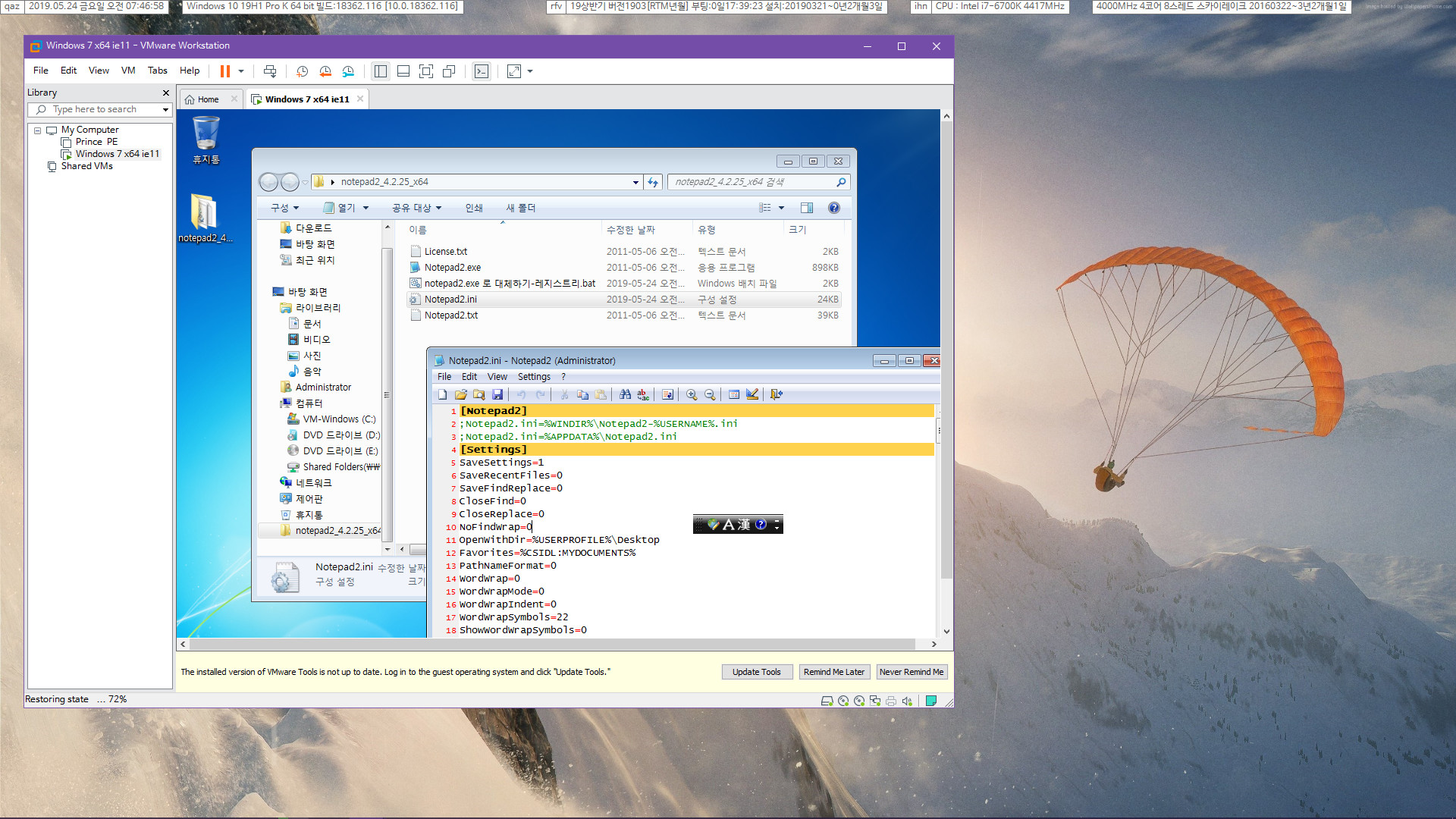The image size is (1456, 819).
Task: Open the Settings menu in Notepad2
Action: (x=532, y=376)
